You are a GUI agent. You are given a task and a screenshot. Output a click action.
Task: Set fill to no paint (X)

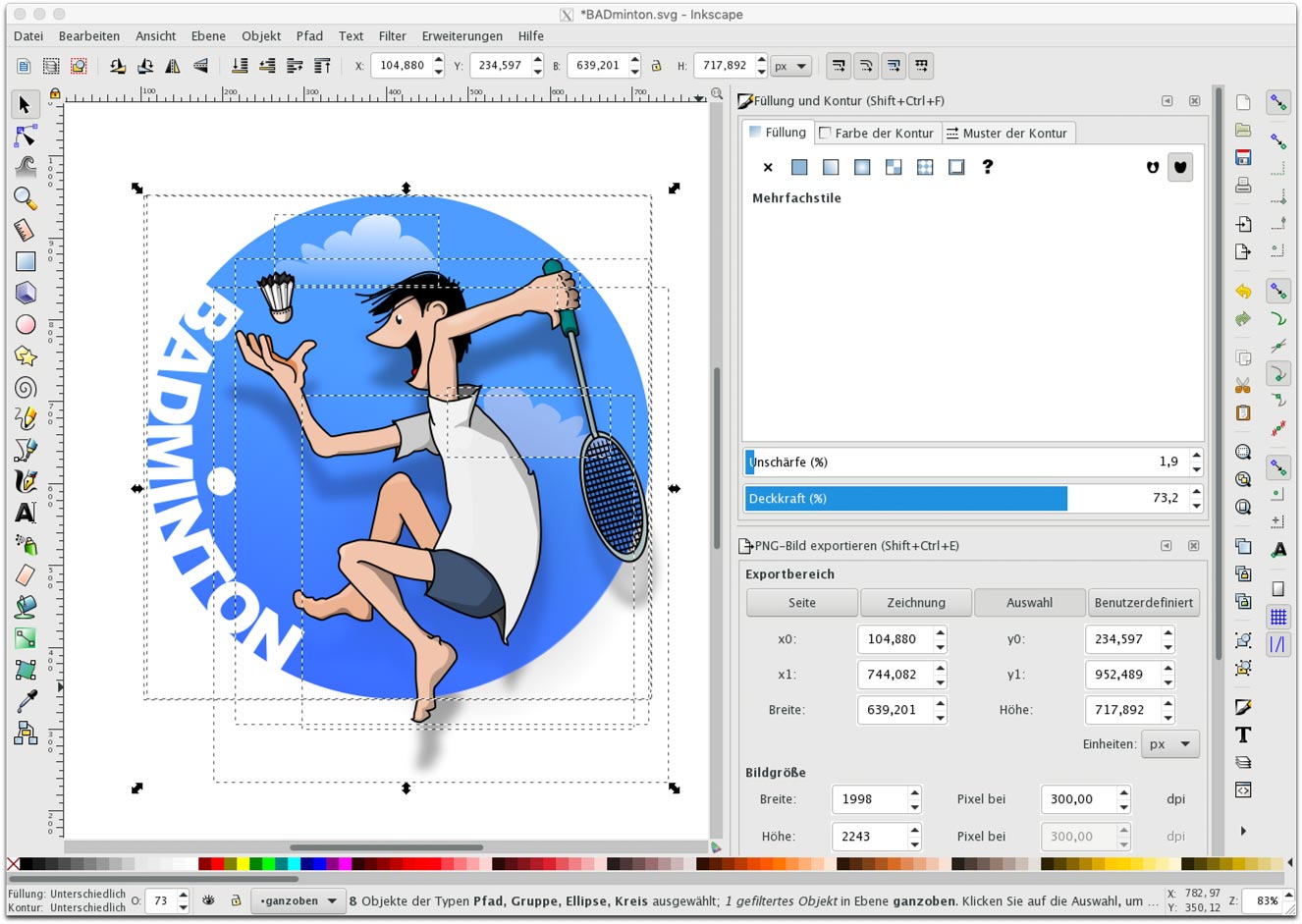point(768,167)
